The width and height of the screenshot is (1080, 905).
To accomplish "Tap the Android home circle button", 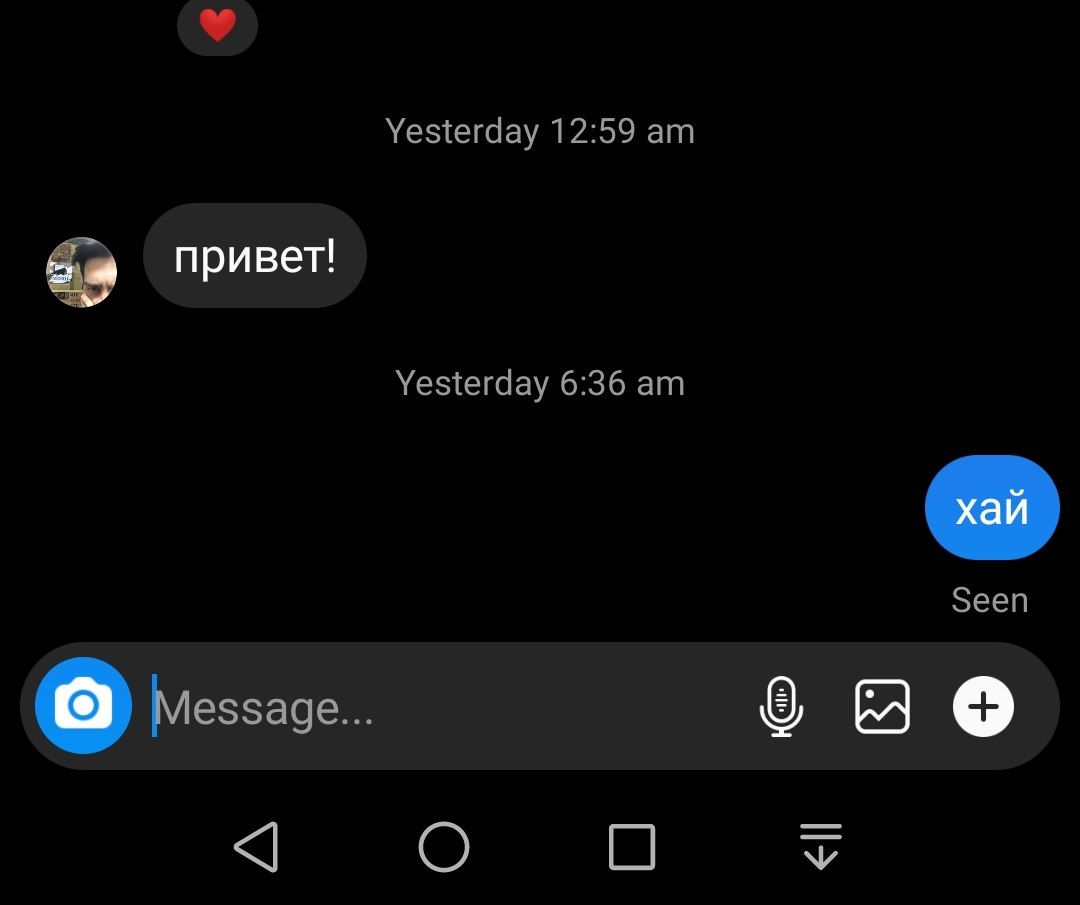I will pos(444,846).
